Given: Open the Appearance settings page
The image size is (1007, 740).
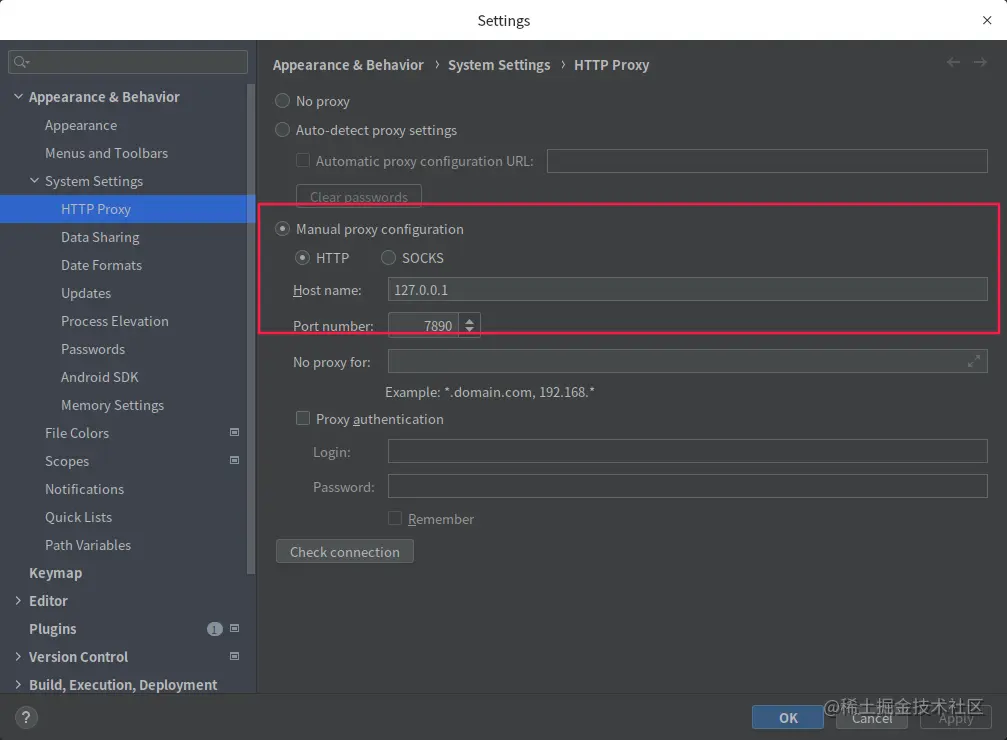Looking at the screenshot, I should coord(81,125).
